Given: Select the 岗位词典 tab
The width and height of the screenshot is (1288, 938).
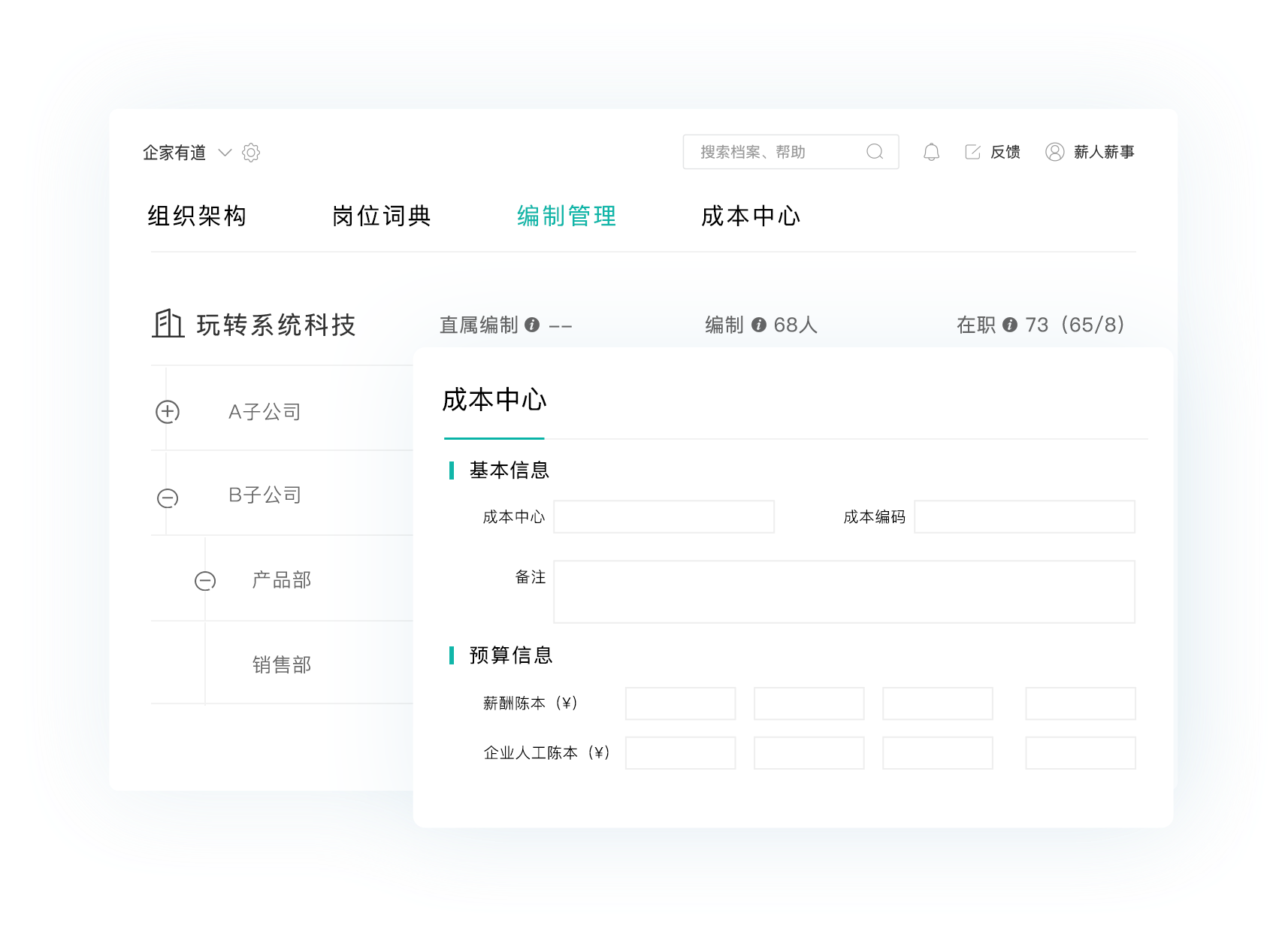Looking at the screenshot, I should pyautogui.click(x=382, y=216).
